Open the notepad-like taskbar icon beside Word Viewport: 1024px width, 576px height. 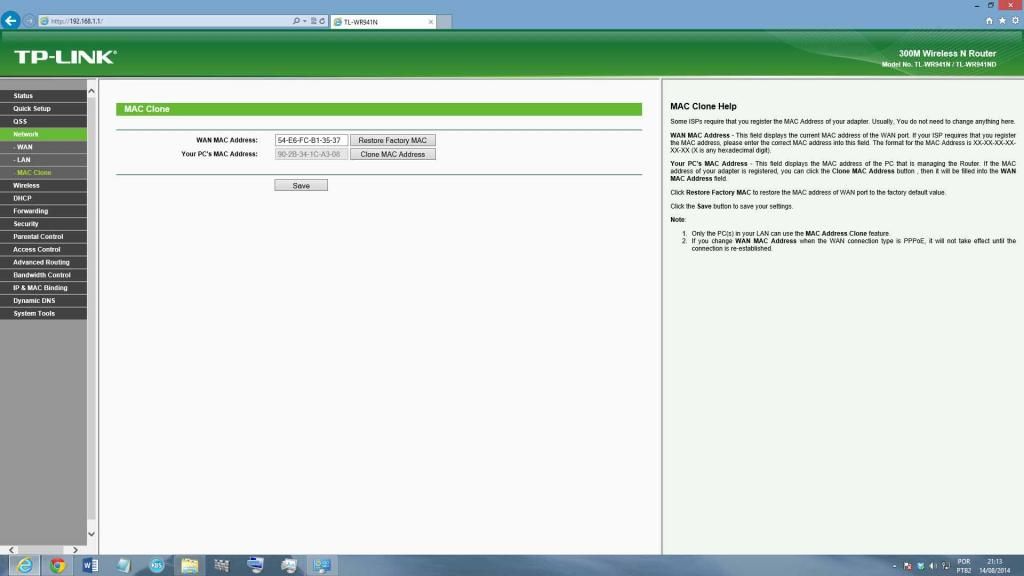click(123, 566)
